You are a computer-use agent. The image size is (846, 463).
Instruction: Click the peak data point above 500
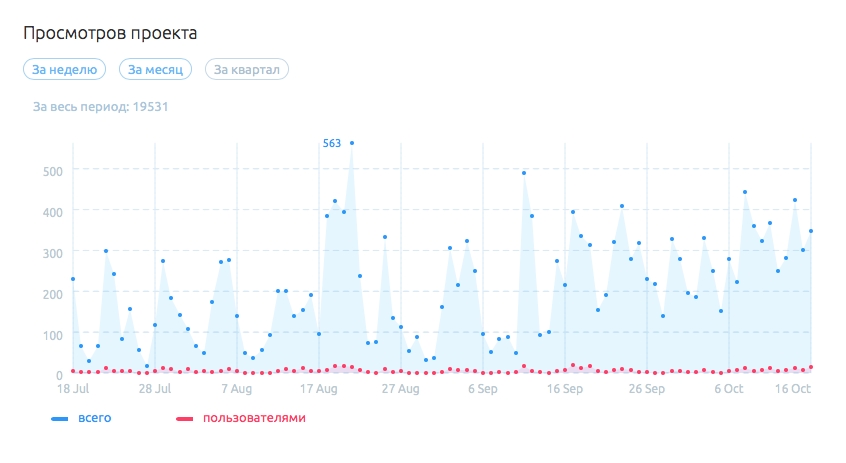click(352, 143)
